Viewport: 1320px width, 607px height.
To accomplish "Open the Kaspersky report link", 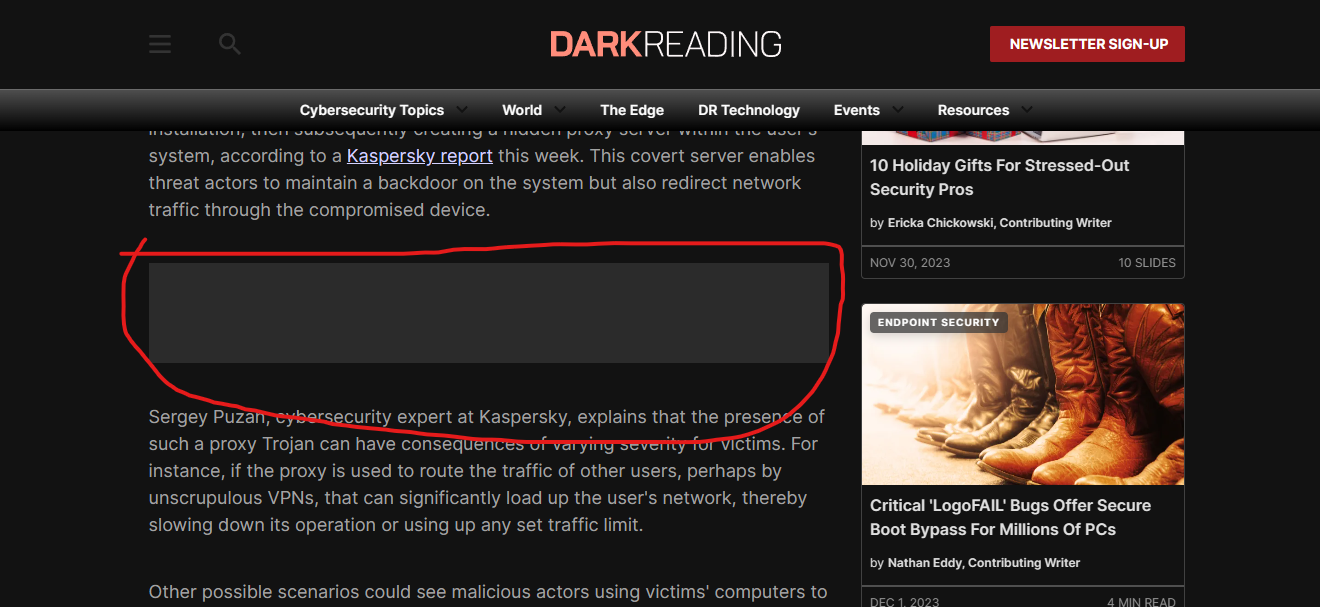I will [x=419, y=155].
